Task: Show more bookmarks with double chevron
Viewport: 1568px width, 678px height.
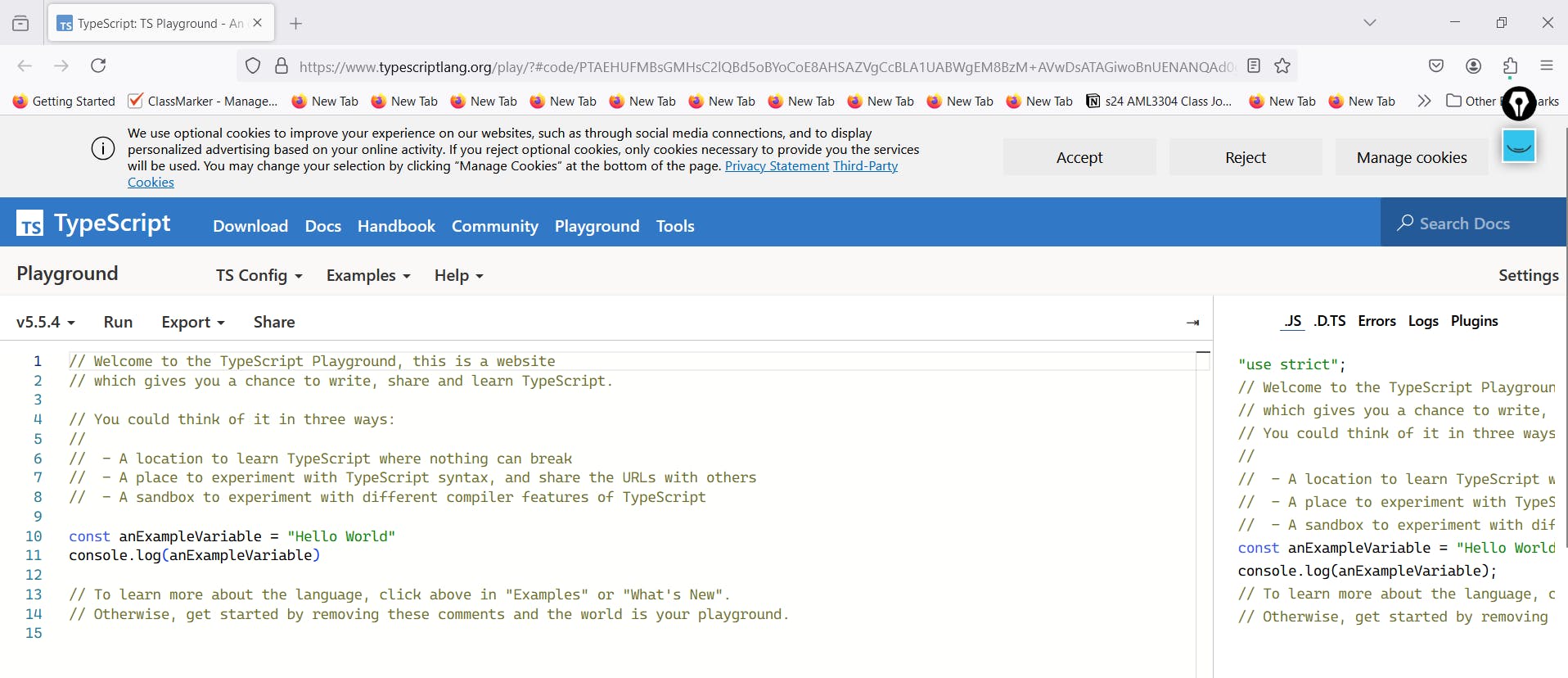Action: click(x=1424, y=101)
